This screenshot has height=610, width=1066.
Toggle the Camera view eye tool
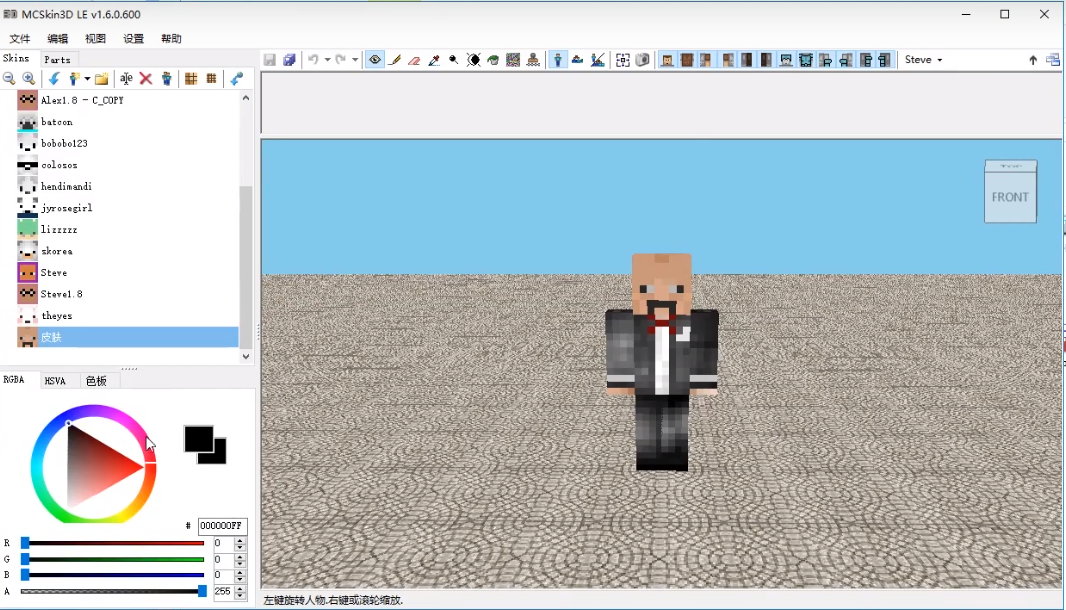pyautogui.click(x=375, y=60)
